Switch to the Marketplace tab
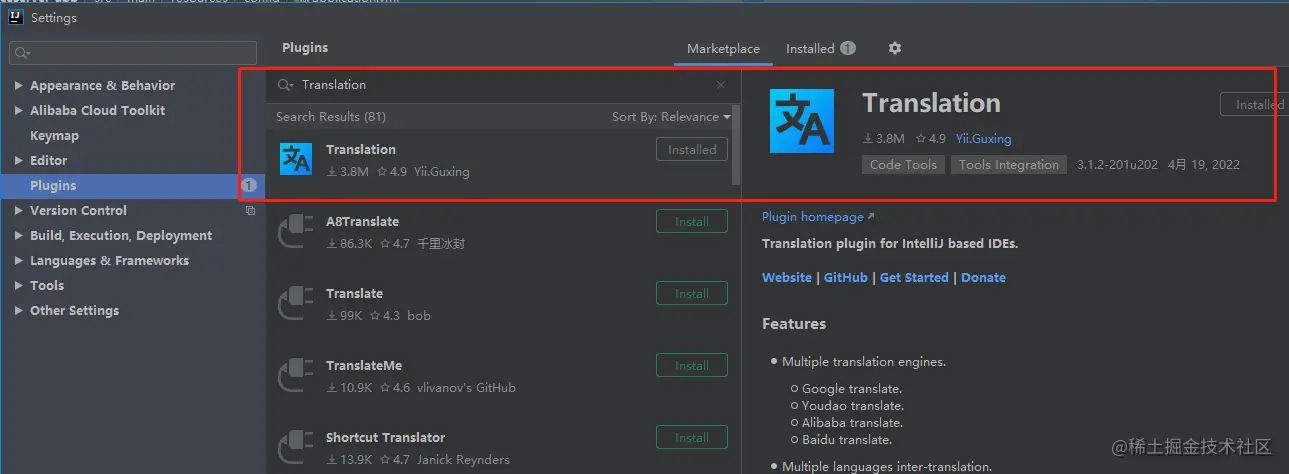The image size is (1289, 474). [x=723, y=48]
